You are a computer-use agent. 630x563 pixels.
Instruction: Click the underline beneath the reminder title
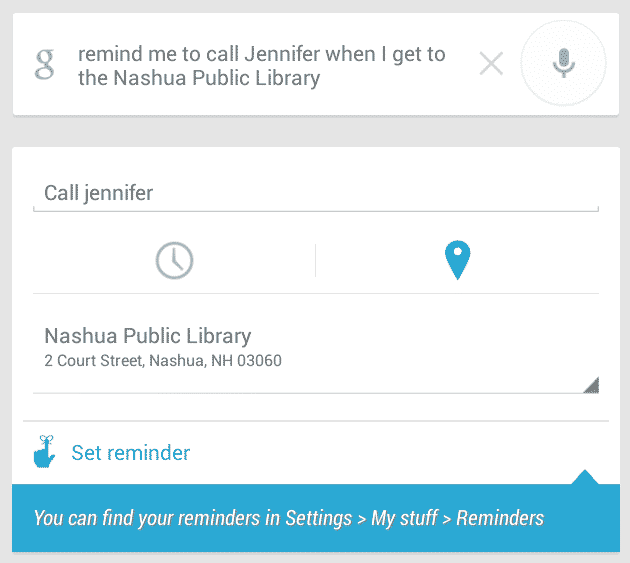coord(315,210)
